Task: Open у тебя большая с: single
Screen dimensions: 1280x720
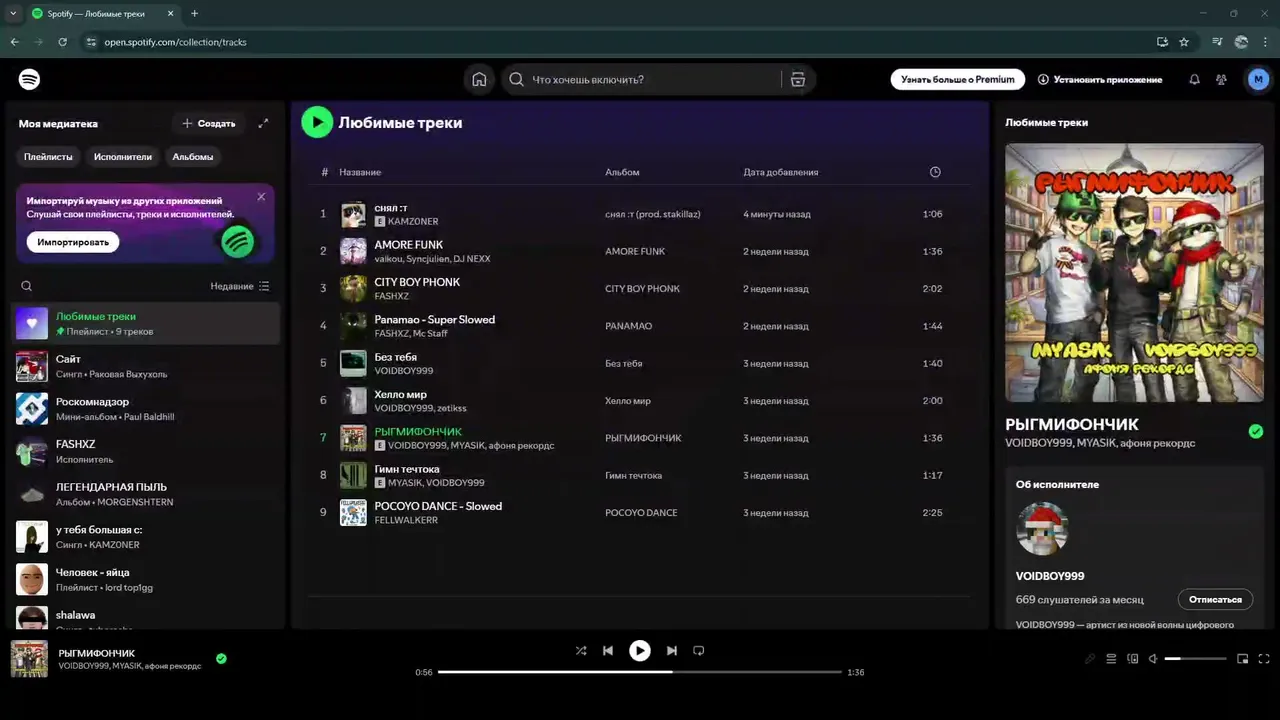Action: (x=147, y=537)
